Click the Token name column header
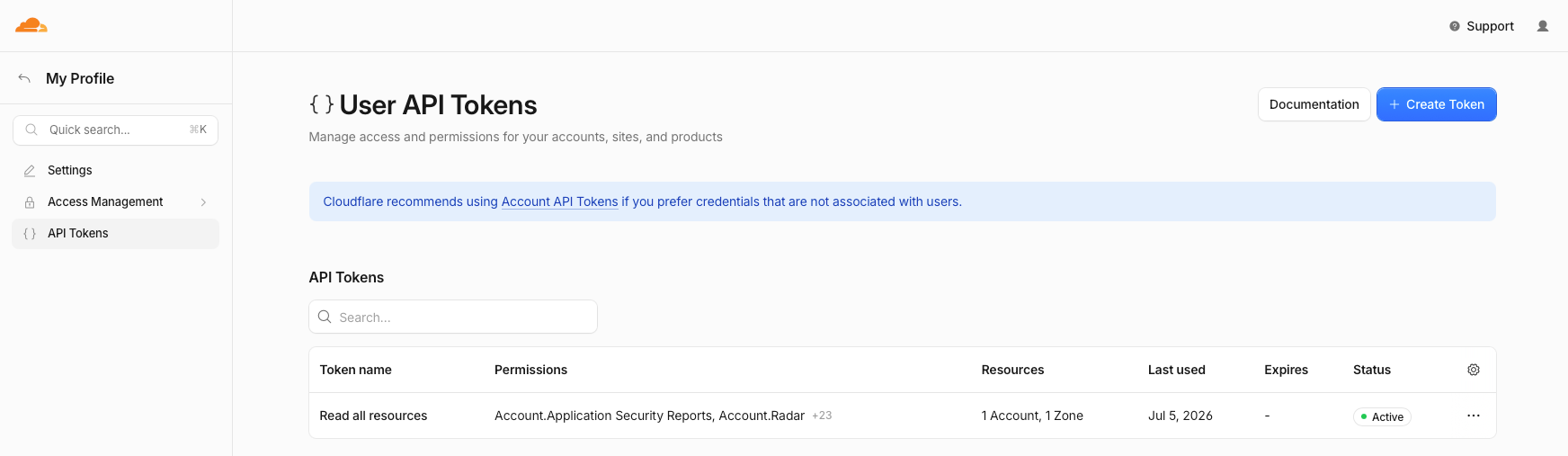 [355, 370]
